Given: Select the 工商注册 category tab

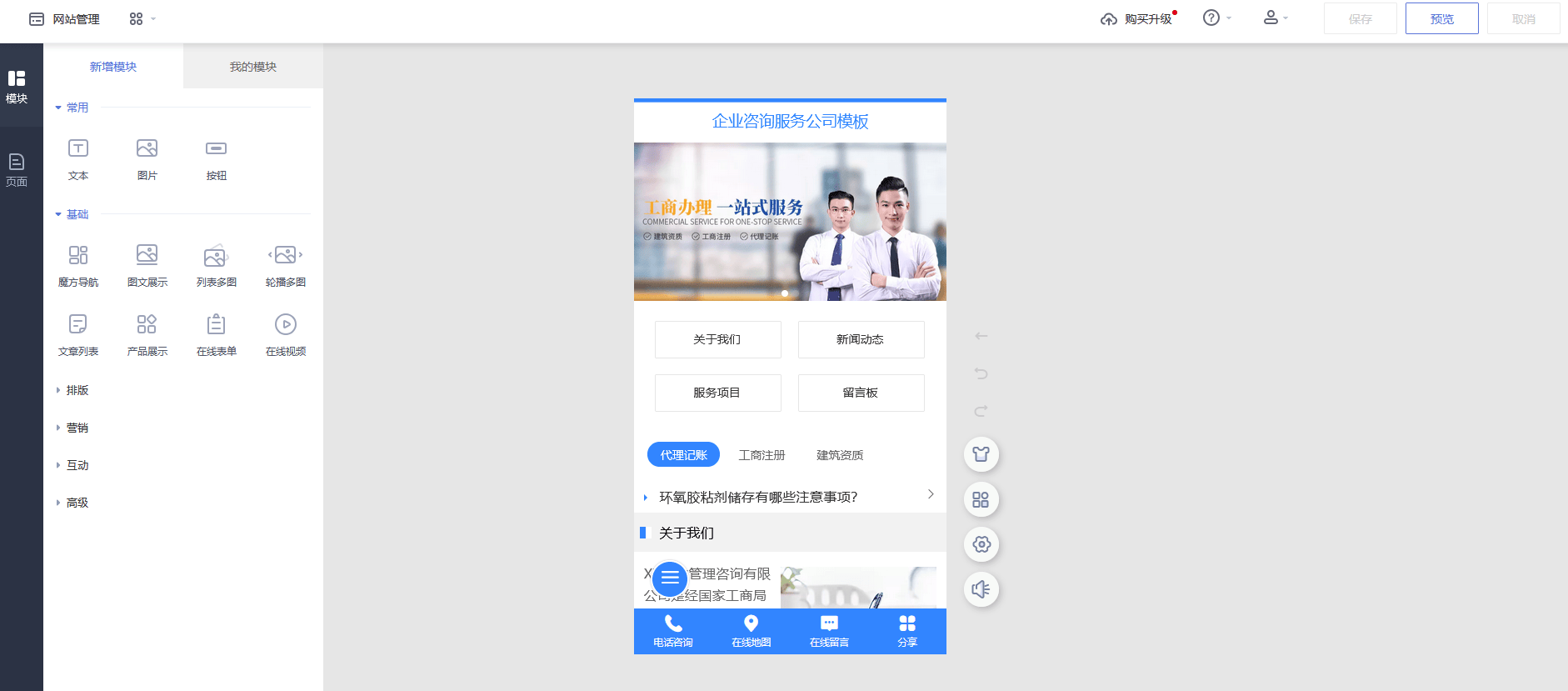Looking at the screenshot, I should 762,455.
